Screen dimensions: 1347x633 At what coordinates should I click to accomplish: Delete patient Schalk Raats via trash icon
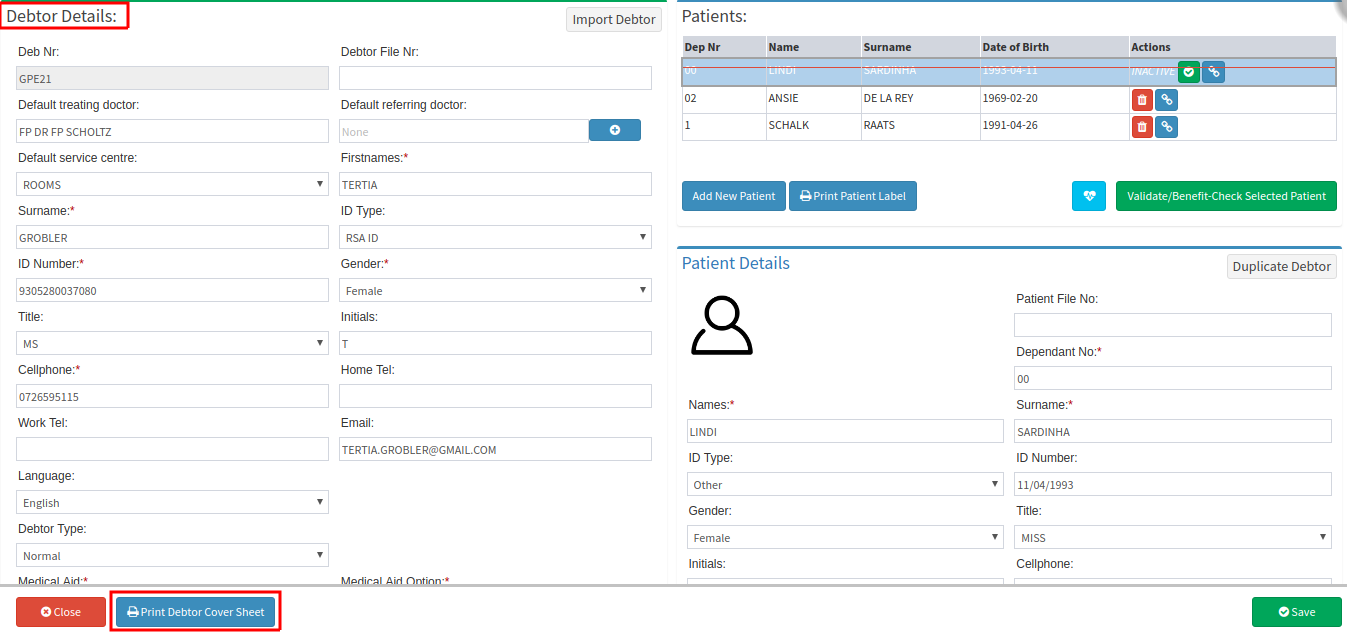click(1142, 127)
